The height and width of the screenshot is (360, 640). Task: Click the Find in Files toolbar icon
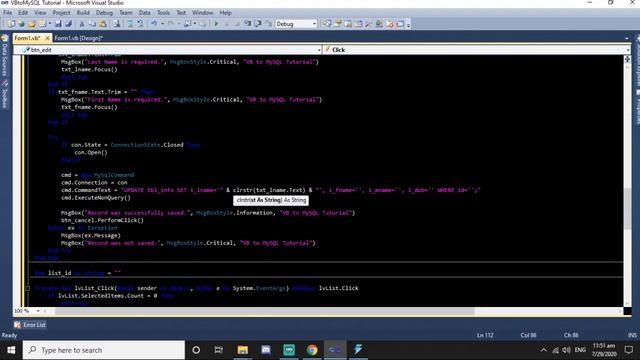coord(117,24)
